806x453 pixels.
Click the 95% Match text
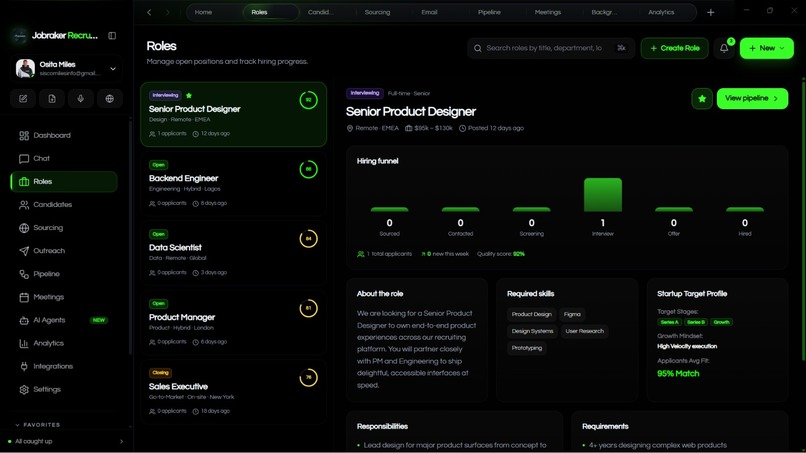click(678, 374)
